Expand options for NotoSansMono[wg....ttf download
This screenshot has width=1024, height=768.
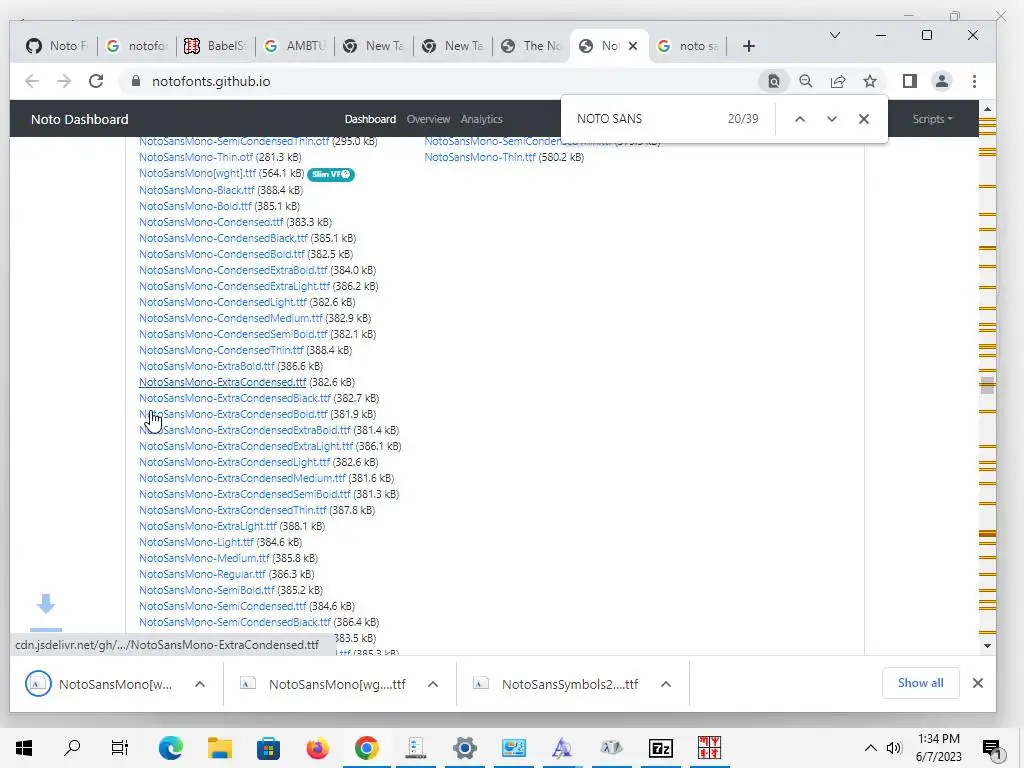tap(432, 684)
